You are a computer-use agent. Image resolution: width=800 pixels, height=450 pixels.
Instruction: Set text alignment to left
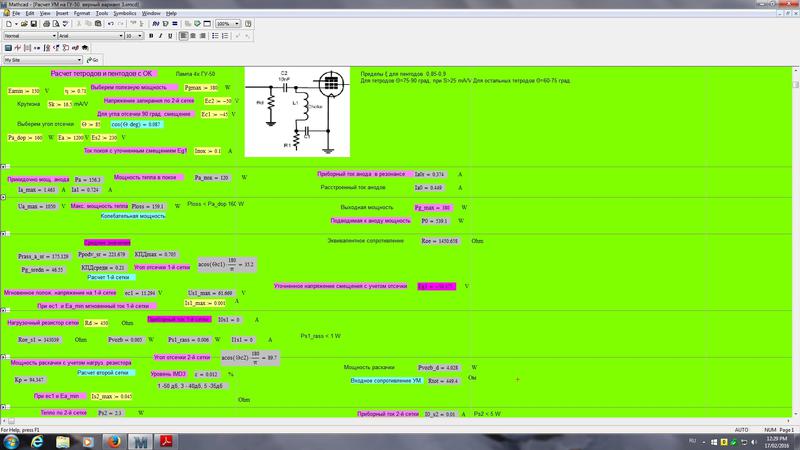(184, 36)
